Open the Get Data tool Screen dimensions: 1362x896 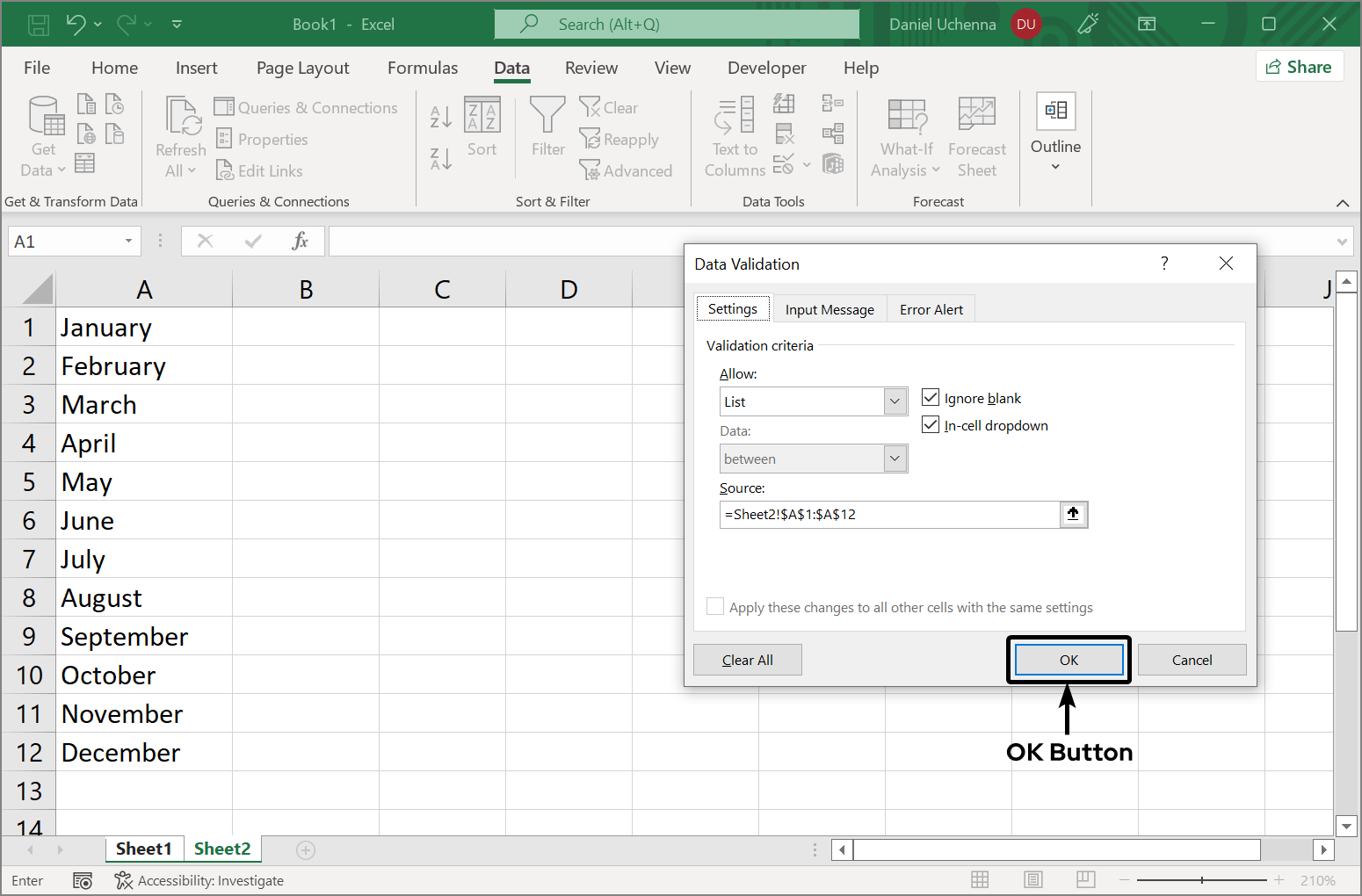41,134
